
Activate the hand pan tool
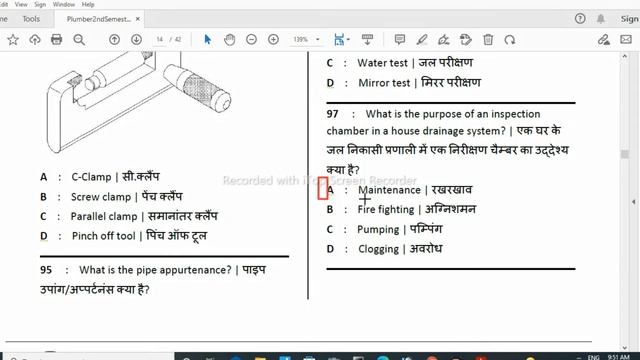click(229, 40)
